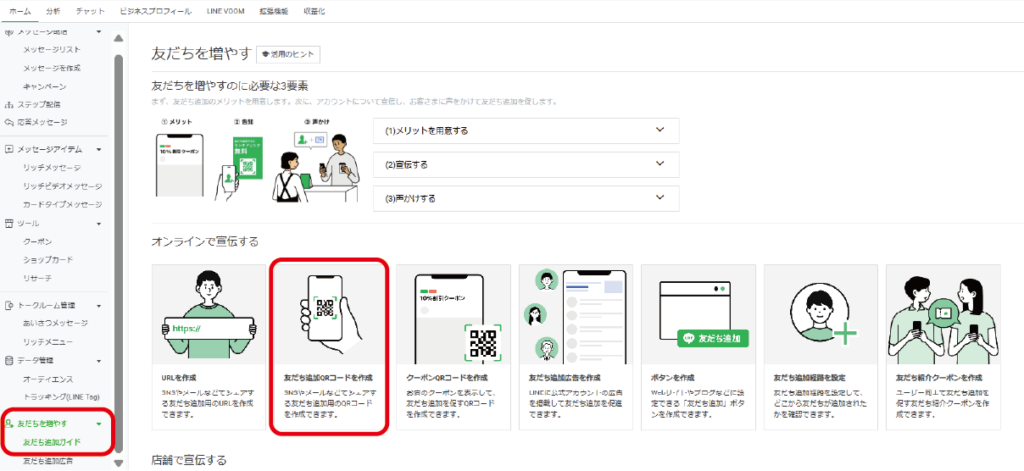Screen dimensions: 1024x471
Task: Click クーポンQRコードを作成 card title
Action: (447, 378)
